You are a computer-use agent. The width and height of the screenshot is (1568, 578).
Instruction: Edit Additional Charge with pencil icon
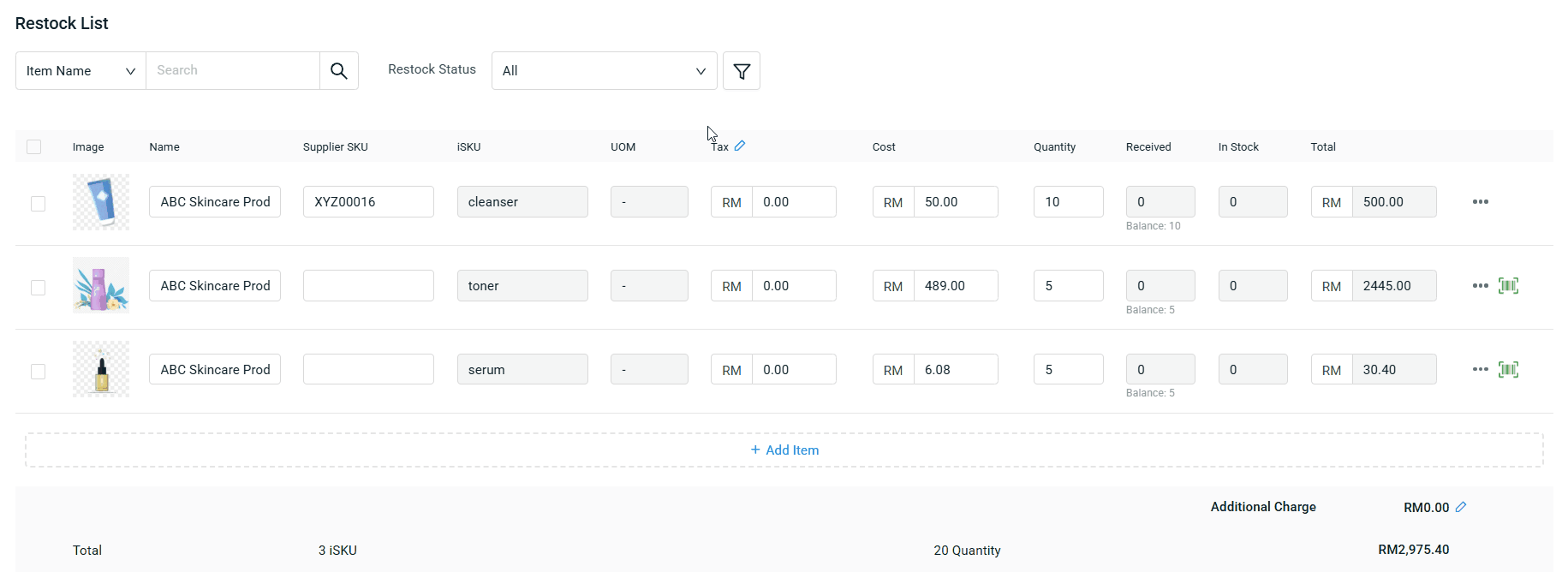[x=1461, y=507]
